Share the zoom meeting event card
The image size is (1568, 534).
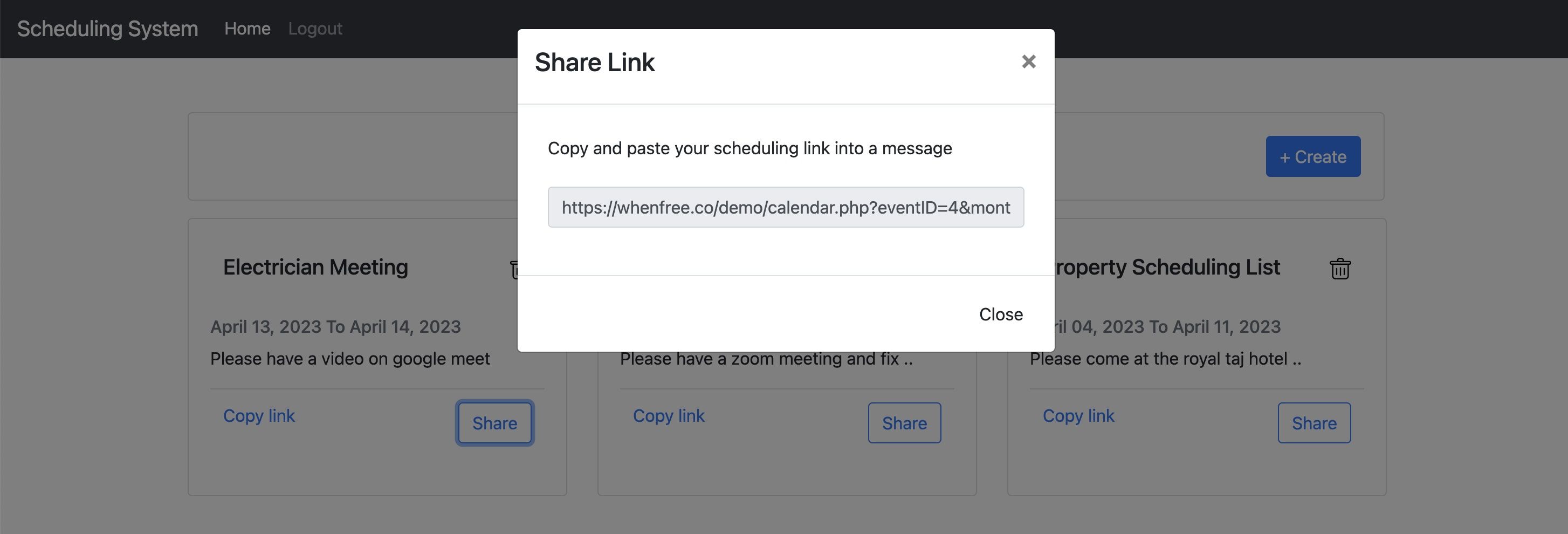point(904,423)
